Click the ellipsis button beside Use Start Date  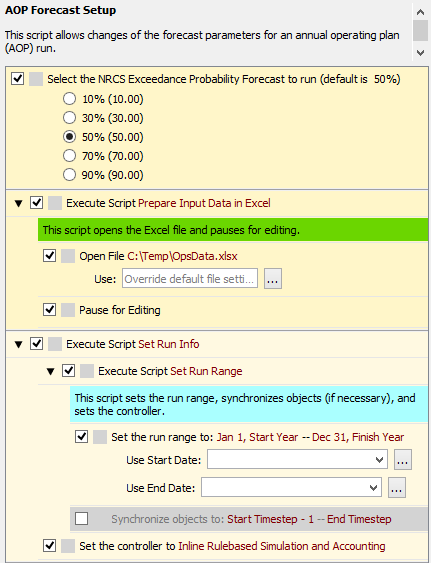coord(403,460)
